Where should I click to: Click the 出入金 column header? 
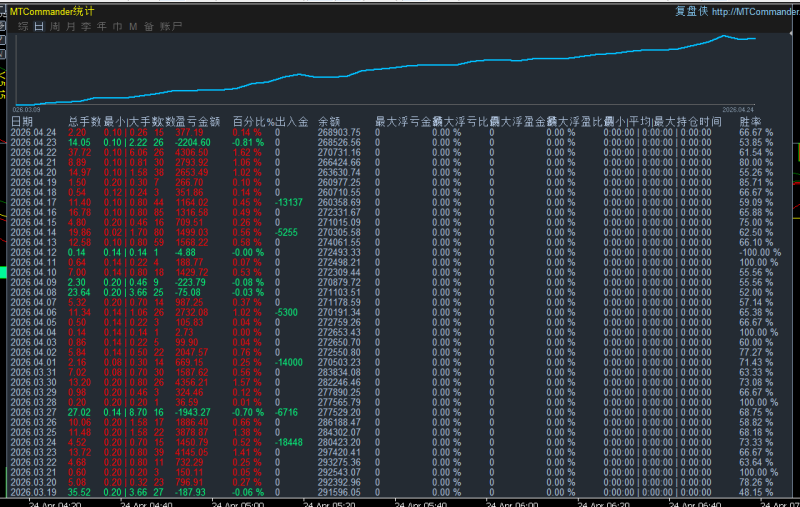pos(292,121)
